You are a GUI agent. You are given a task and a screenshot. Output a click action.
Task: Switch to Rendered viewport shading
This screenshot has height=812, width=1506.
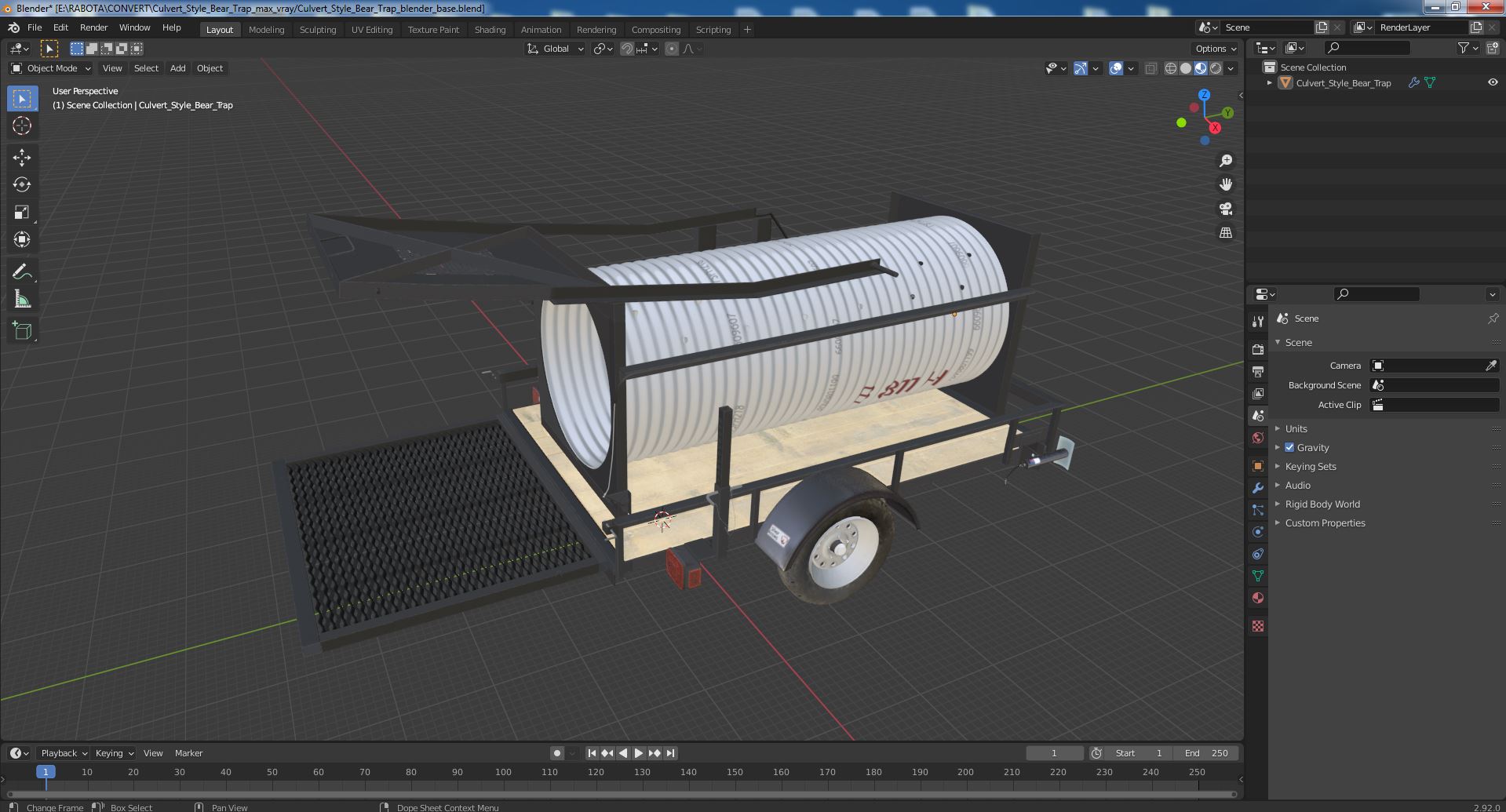pos(1216,68)
